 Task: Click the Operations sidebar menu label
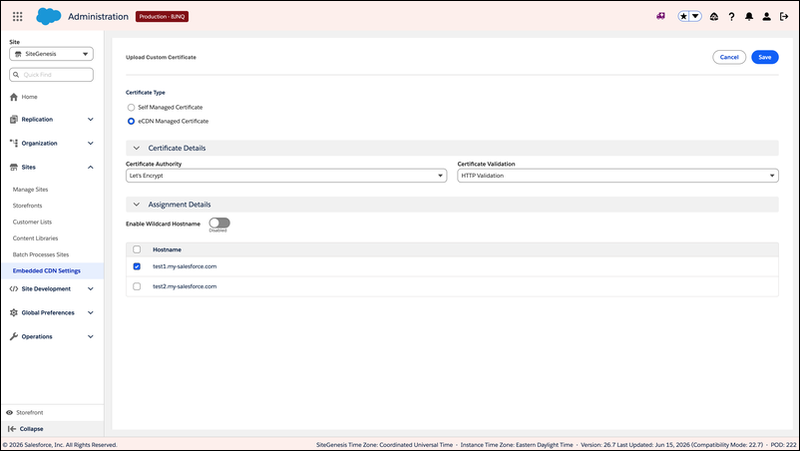pyautogui.click(x=37, y=337)
